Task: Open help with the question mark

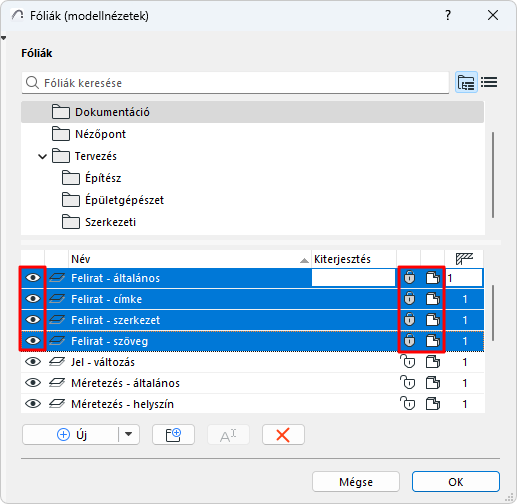Action: click(448, 15)
